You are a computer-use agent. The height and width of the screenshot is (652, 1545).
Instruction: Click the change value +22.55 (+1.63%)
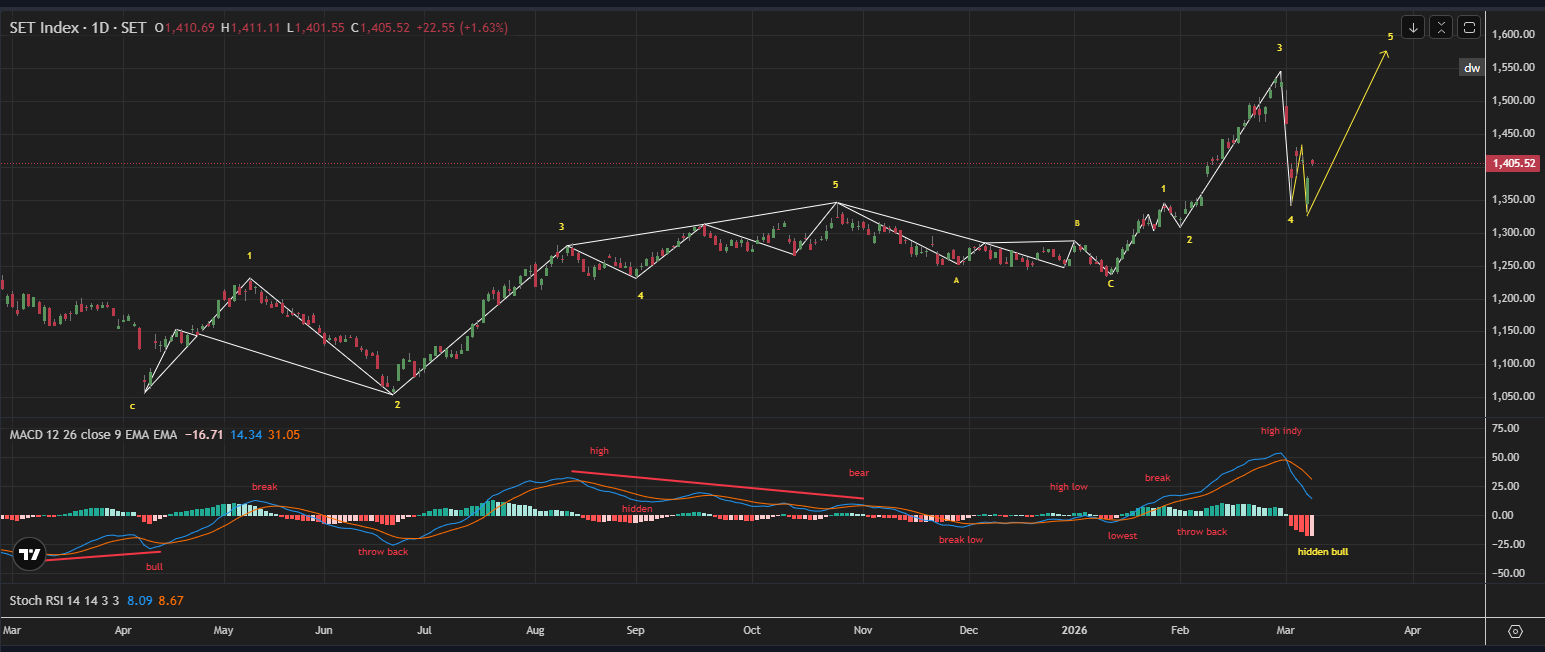click(460, 28)
